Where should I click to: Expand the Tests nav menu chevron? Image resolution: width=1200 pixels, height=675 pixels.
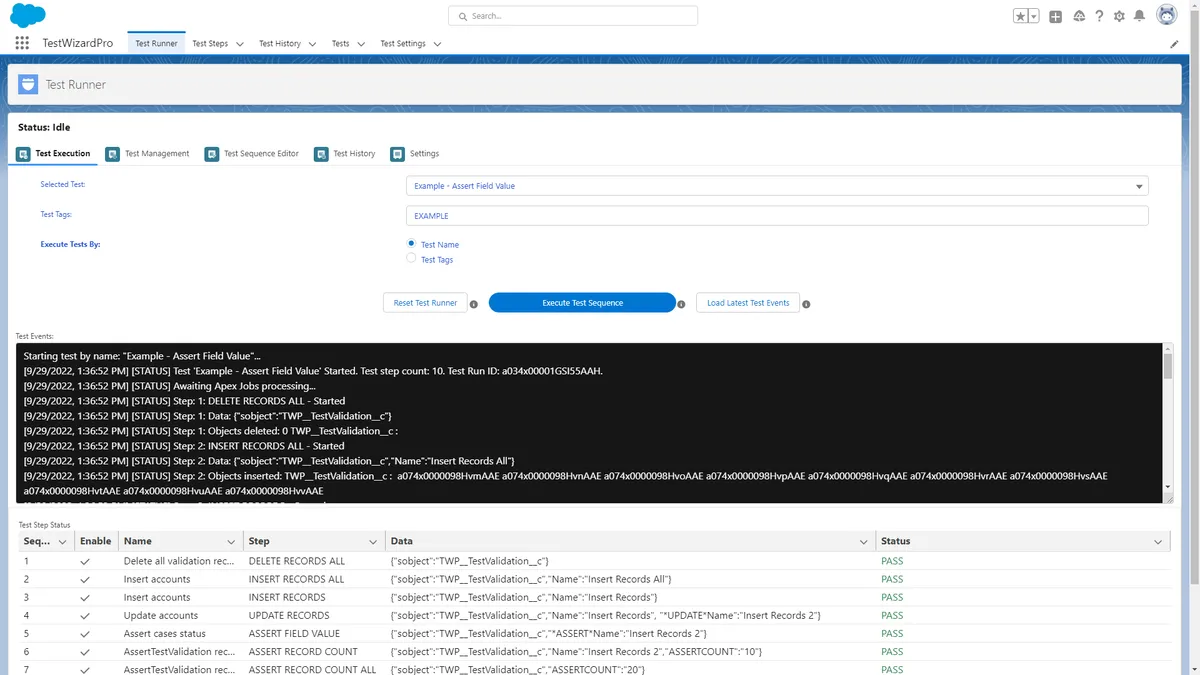tap(361, 44)
